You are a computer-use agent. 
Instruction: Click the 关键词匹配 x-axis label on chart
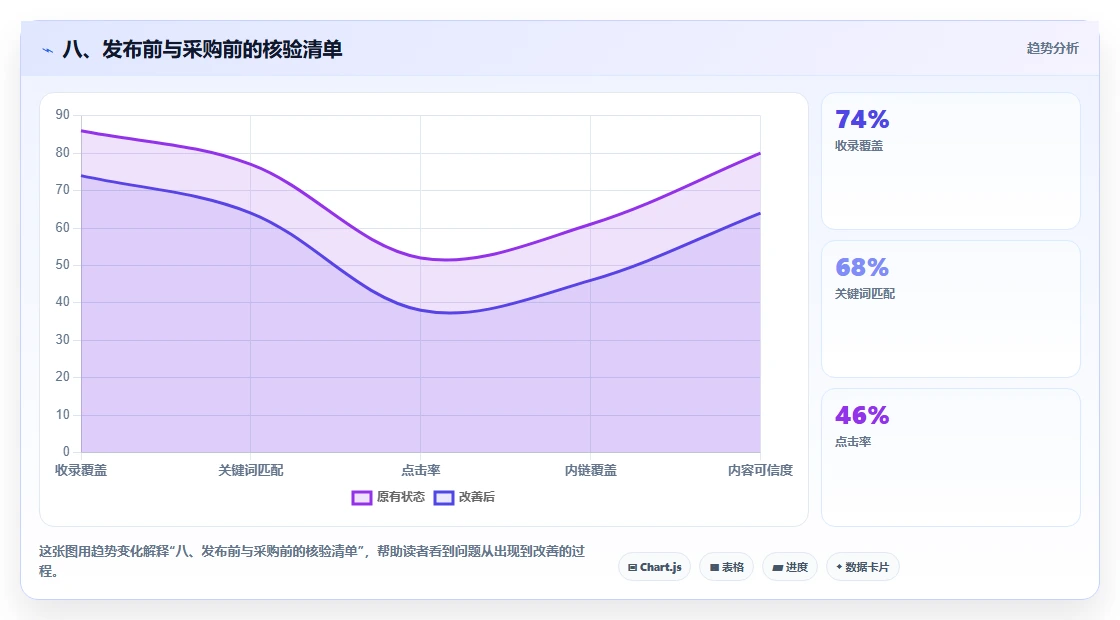pyautogui.click(x=251, y=470)
